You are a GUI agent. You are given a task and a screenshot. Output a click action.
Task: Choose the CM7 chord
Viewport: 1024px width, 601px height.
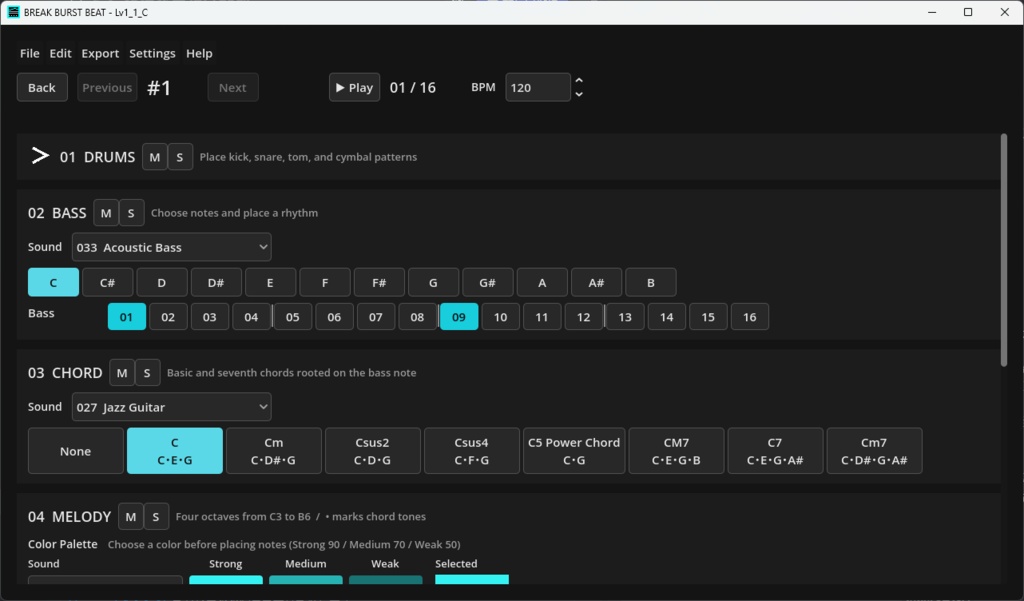[676, 451]
